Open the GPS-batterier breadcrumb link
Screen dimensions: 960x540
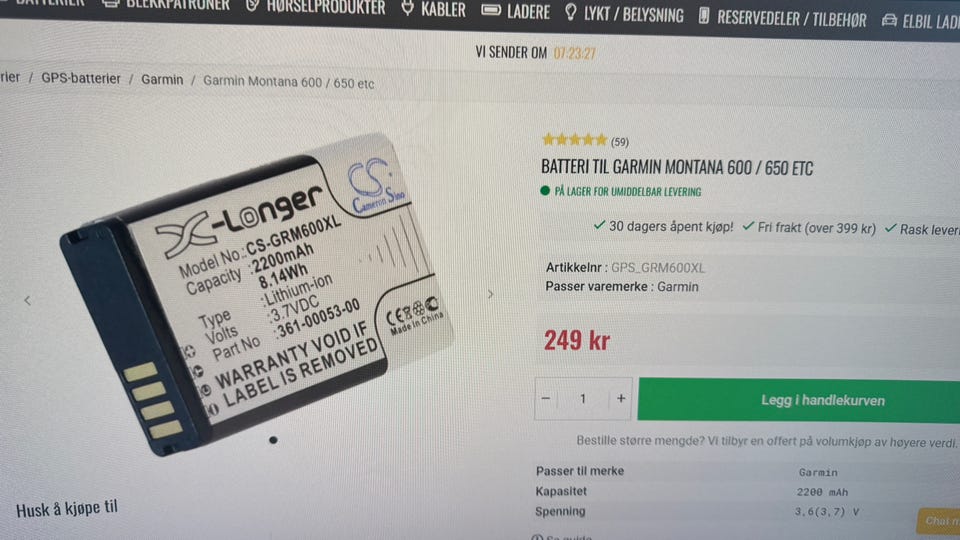(x=81, y=79)
